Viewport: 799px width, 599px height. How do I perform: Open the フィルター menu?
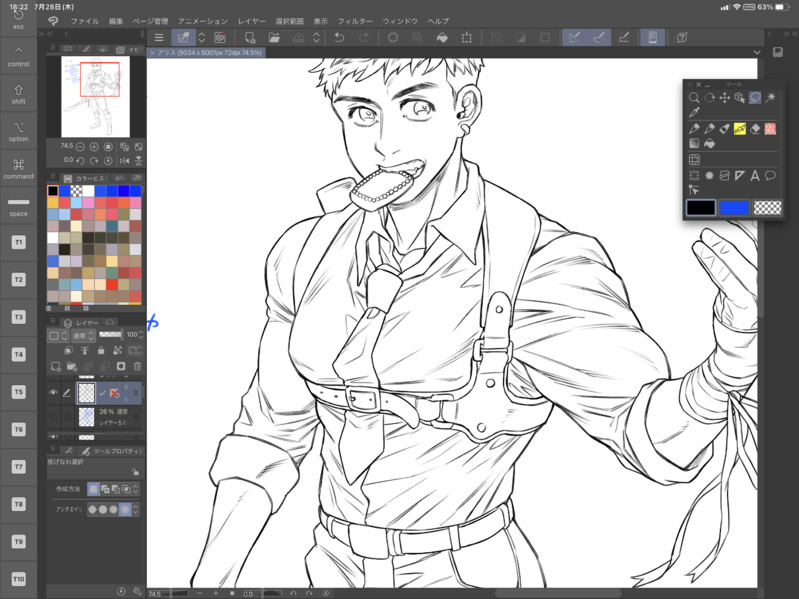(x=355, y=21)
